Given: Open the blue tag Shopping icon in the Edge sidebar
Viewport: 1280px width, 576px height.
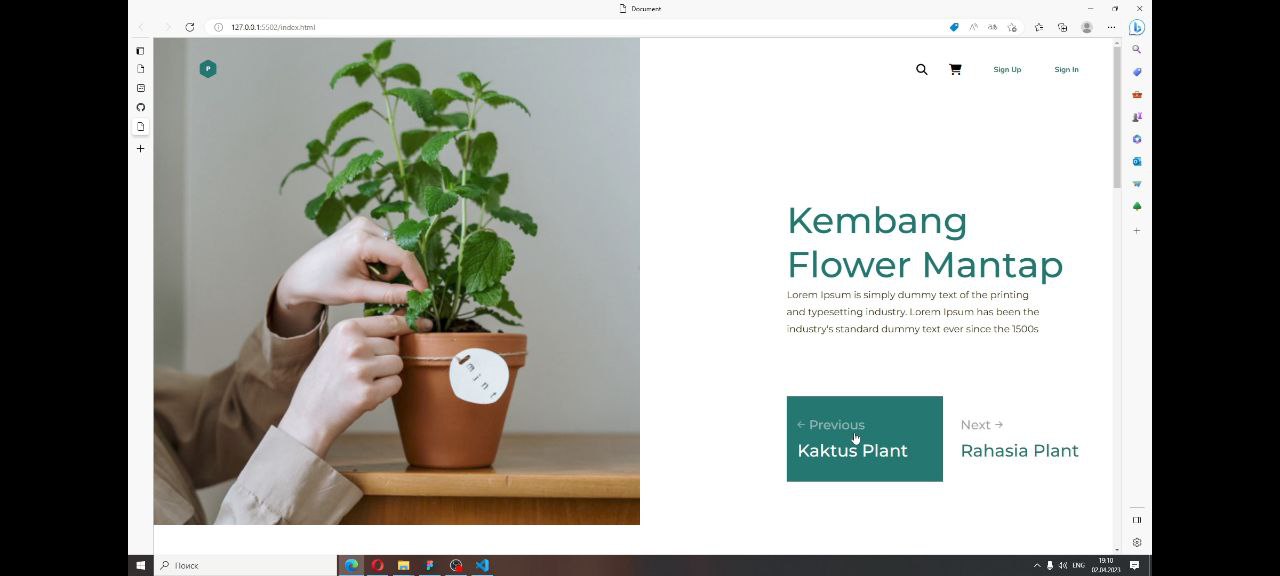Looking at the screenshot, I should (1137, 72).
